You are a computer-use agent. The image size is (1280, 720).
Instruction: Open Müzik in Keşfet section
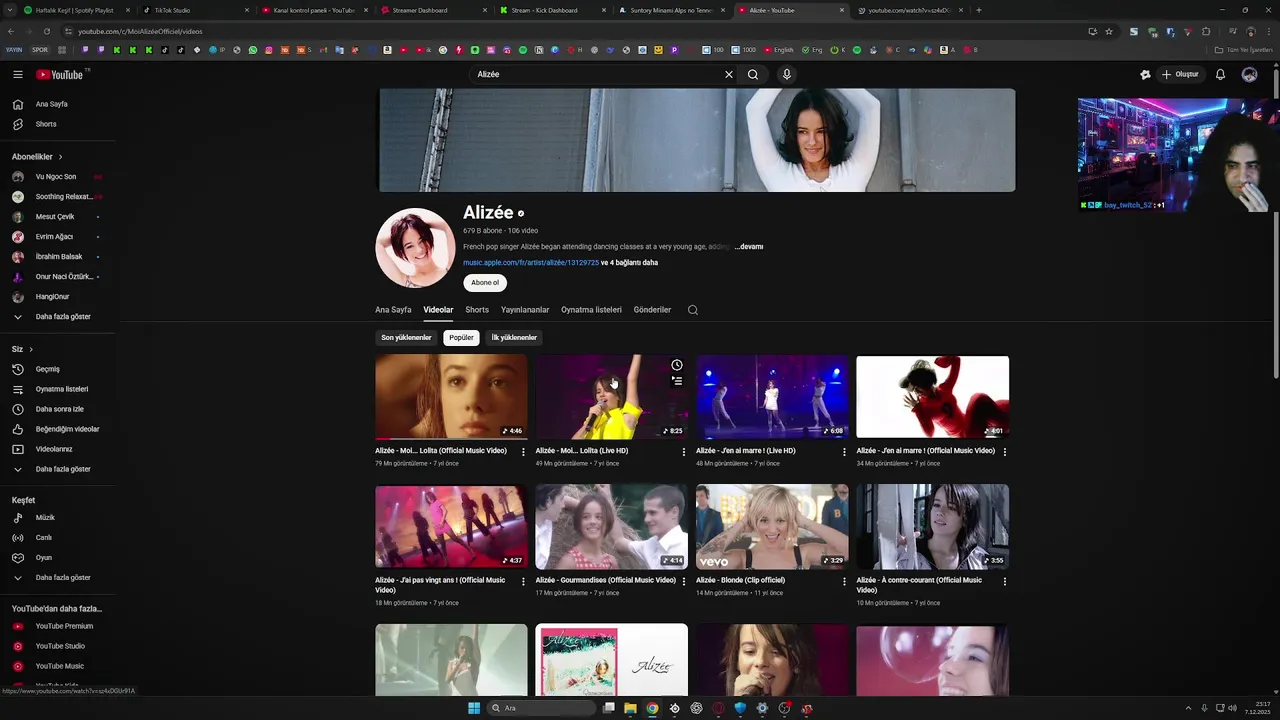pyautogui.click(x=45, y=518)
